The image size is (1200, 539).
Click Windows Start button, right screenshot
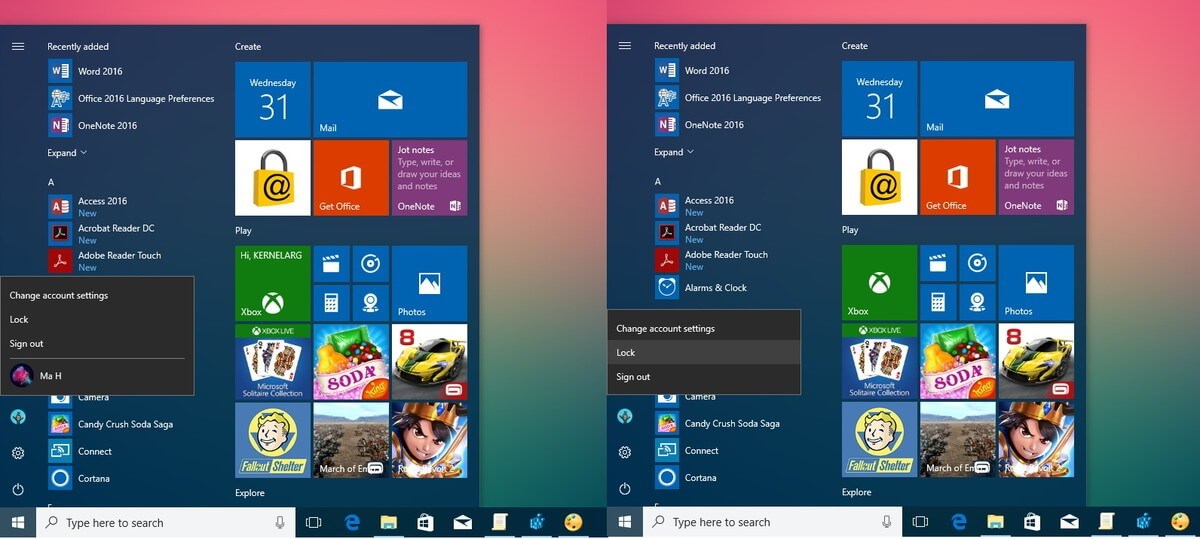625,521
